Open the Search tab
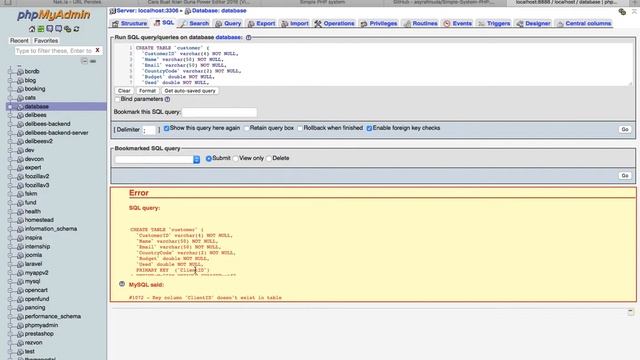640x360 pixels. (195, 24)
